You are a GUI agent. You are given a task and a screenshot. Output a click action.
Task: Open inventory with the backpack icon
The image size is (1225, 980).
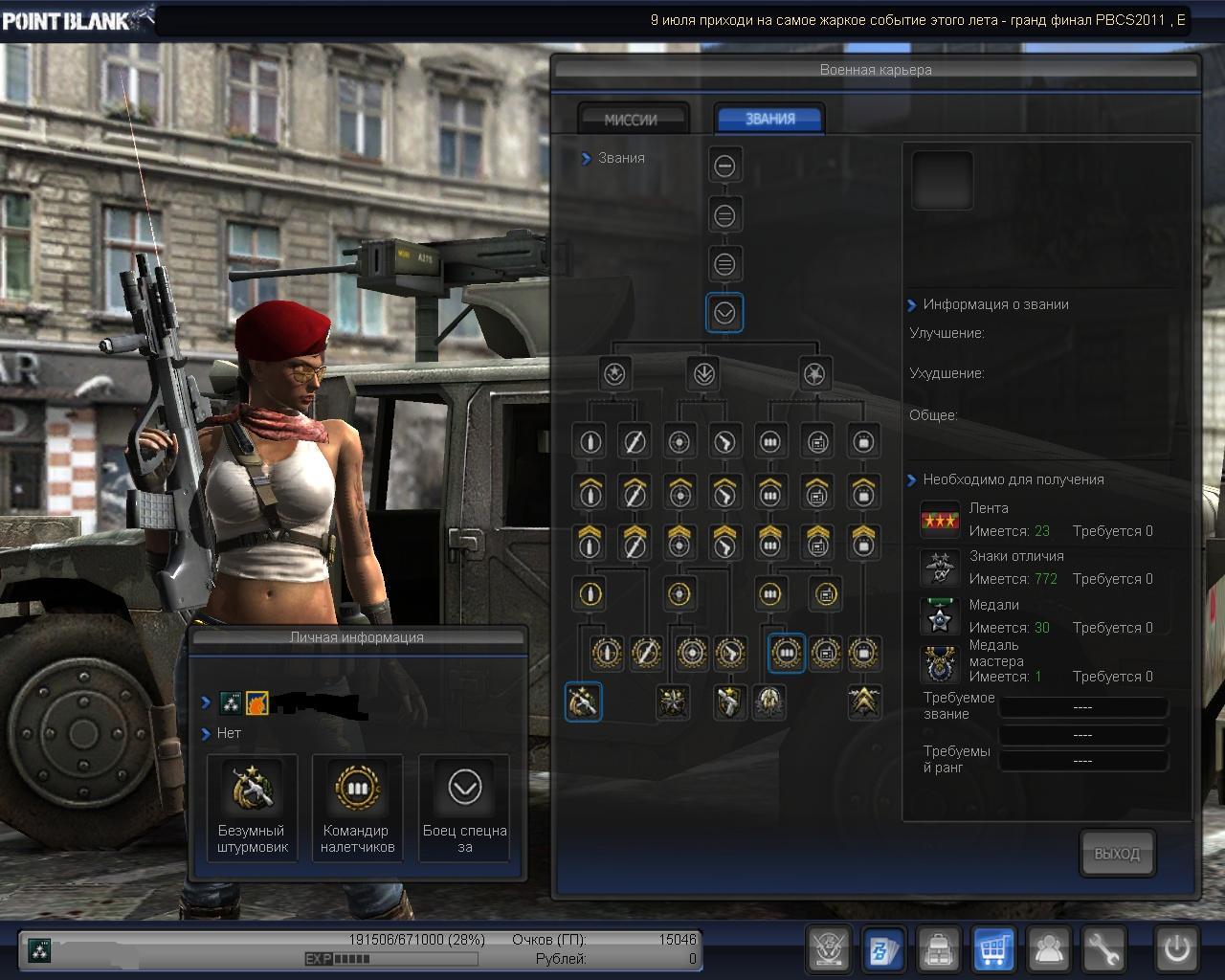[x=940, y=949]
